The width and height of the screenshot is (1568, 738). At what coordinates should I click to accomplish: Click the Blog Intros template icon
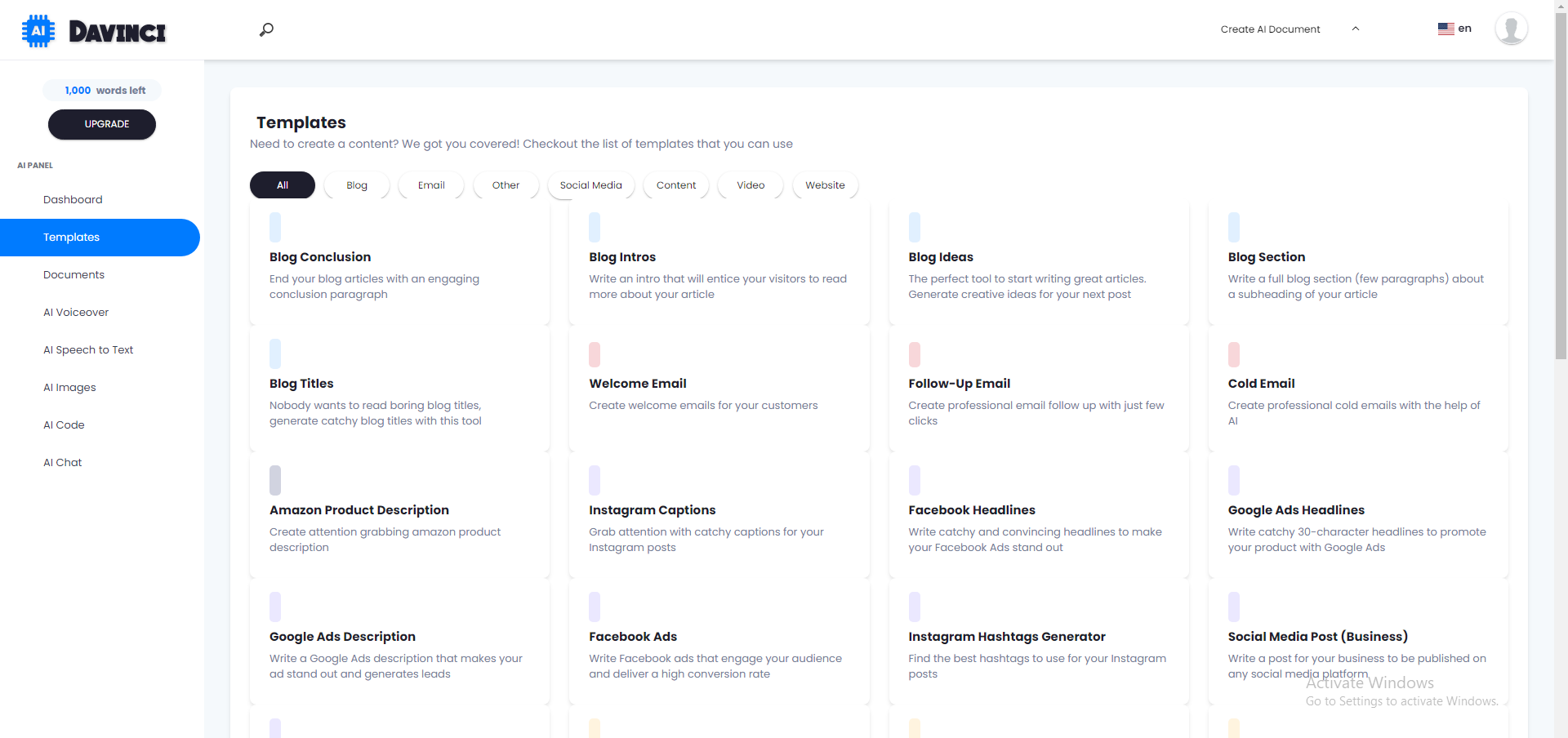pos(595,227)
